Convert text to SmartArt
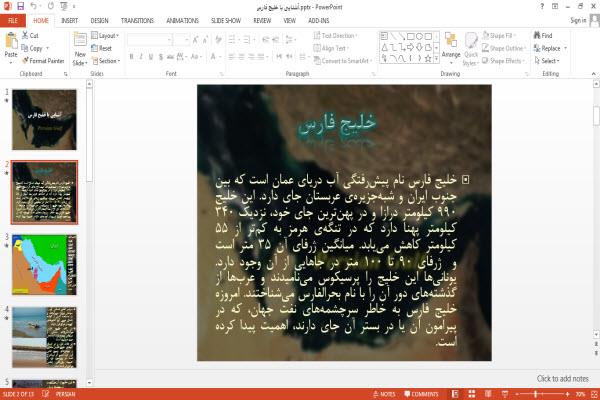600x400 pixels. [x=342, y=60]
